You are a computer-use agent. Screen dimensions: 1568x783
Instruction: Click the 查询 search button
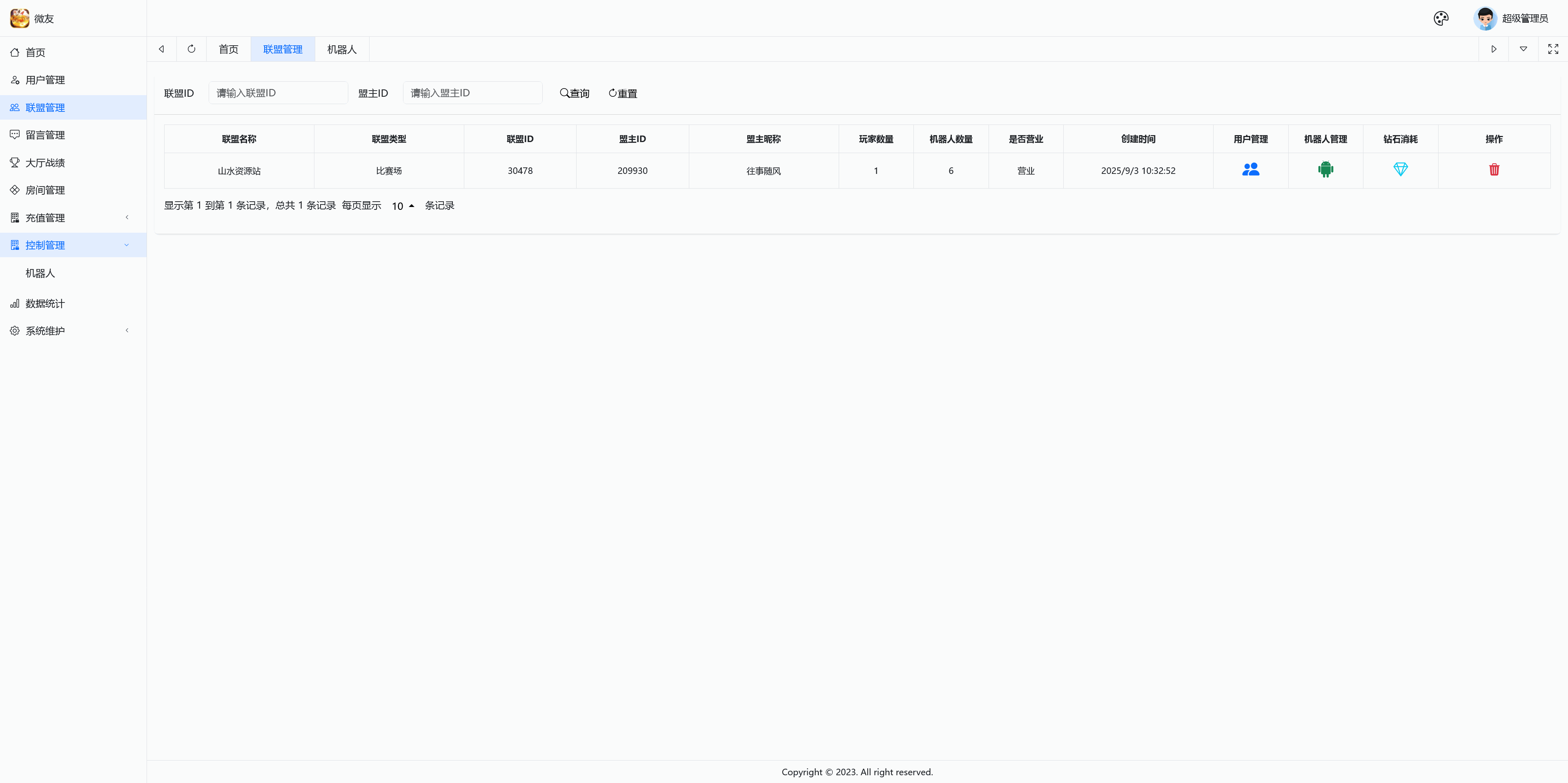coord(575,93)
